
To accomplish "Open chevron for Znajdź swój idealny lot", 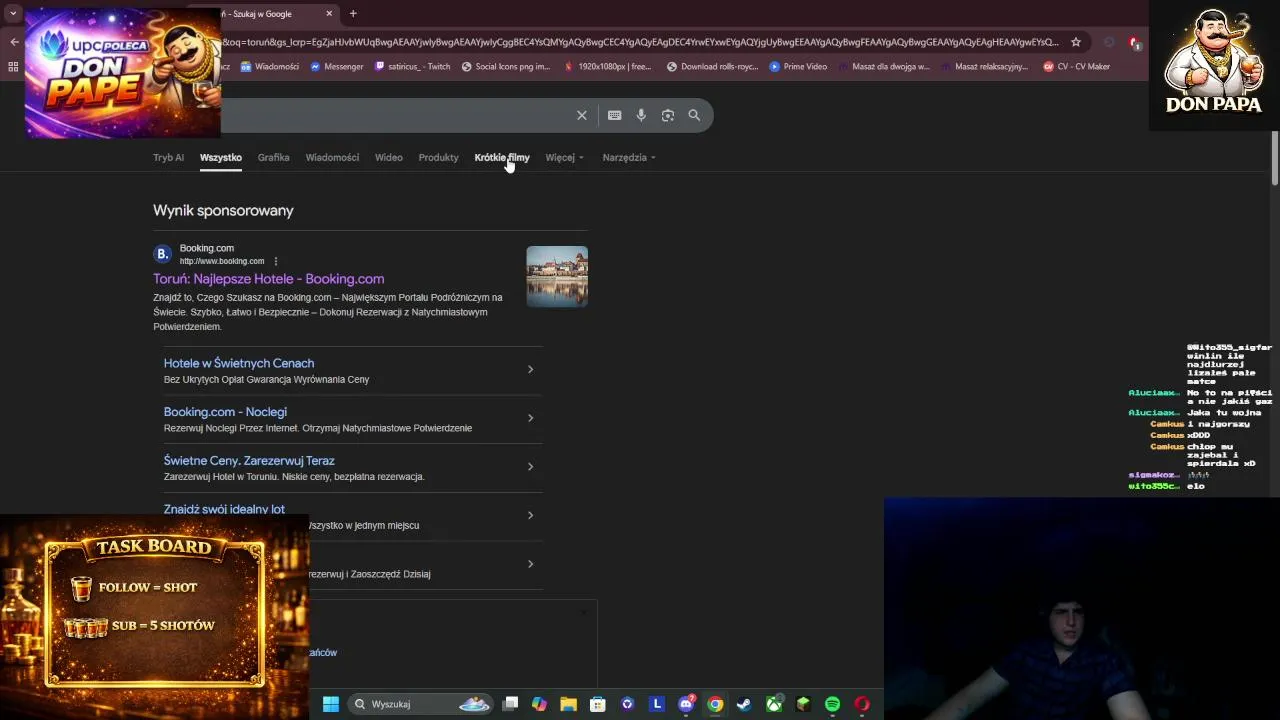I will coord(530,515).
